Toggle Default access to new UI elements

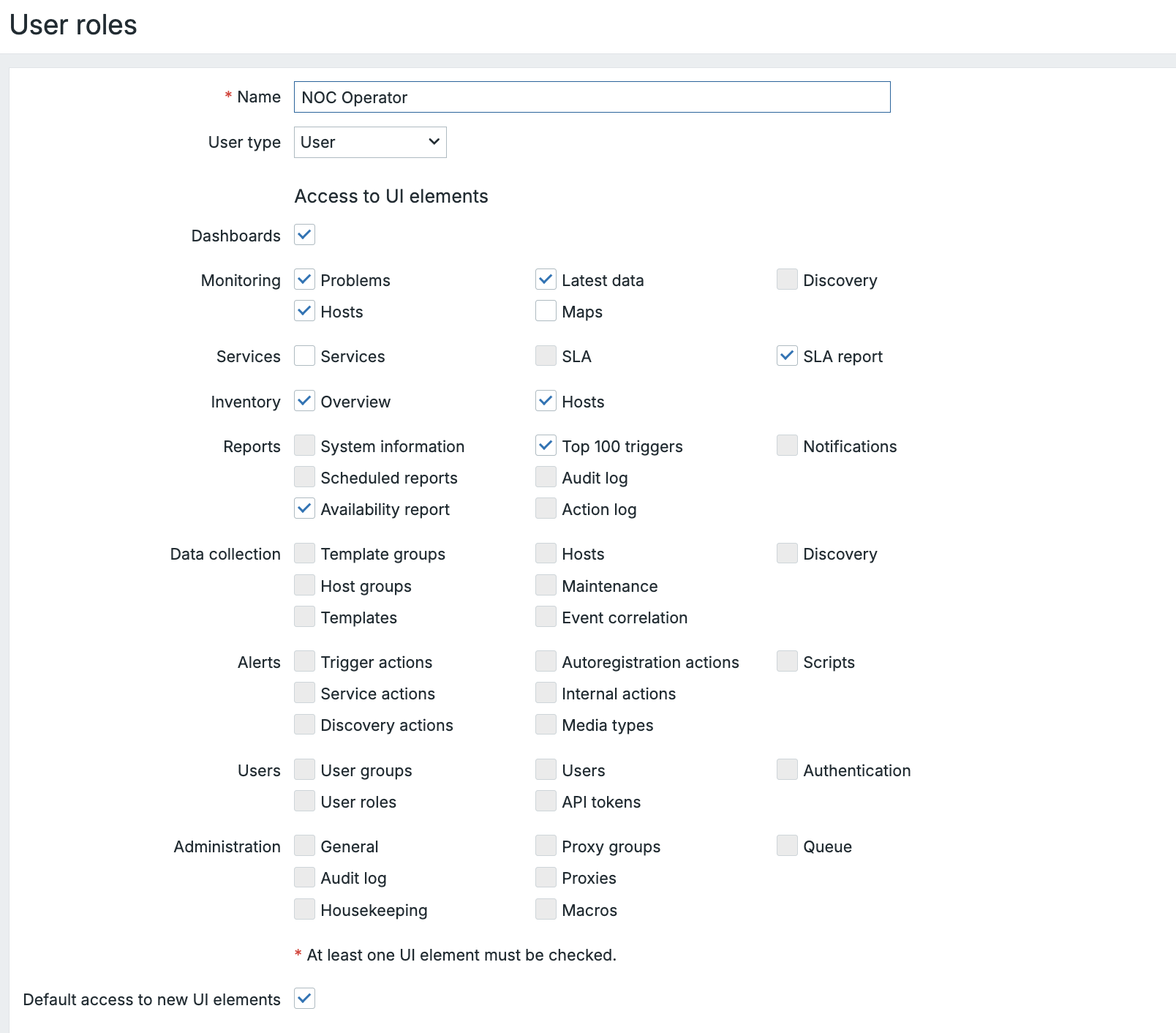[304, 999]
